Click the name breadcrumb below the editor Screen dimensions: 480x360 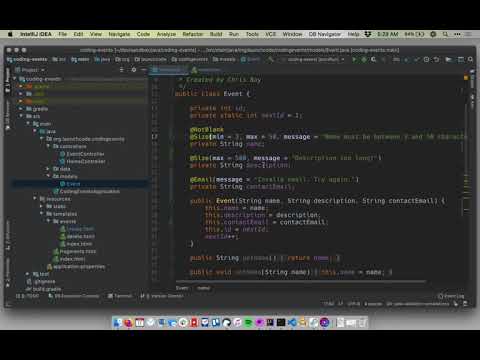click(x=203, y=288)
